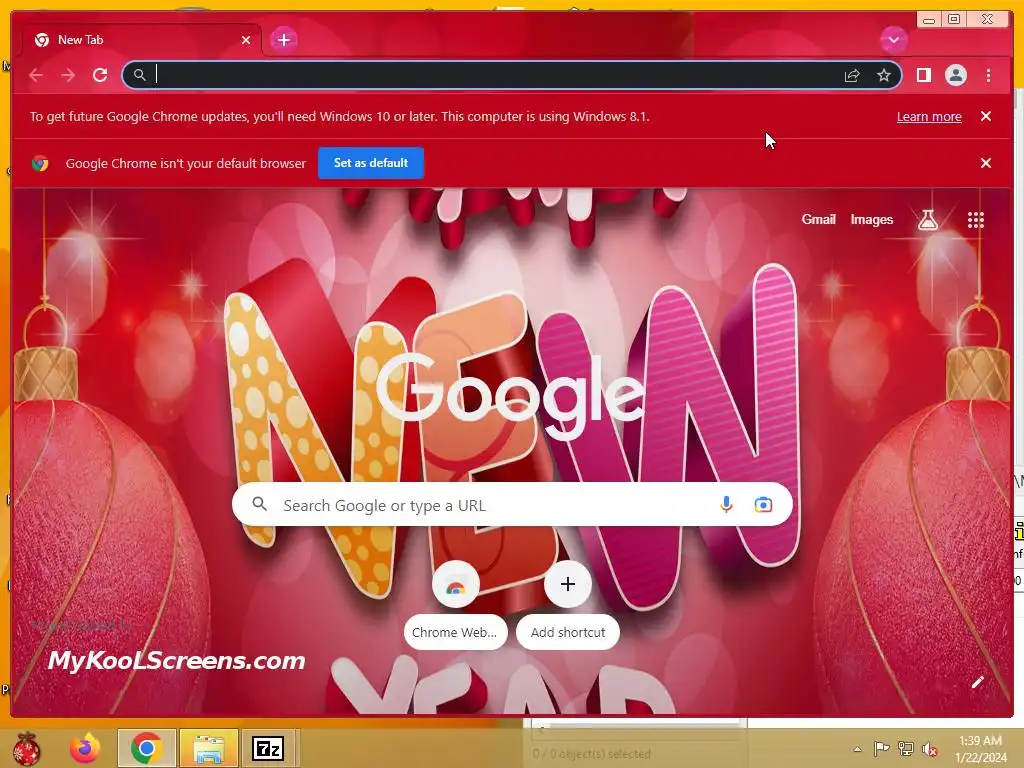Viewport: 1024px width, 768px height.
Task: Click the Chrome taskbar icon
Action: [146, 748]
